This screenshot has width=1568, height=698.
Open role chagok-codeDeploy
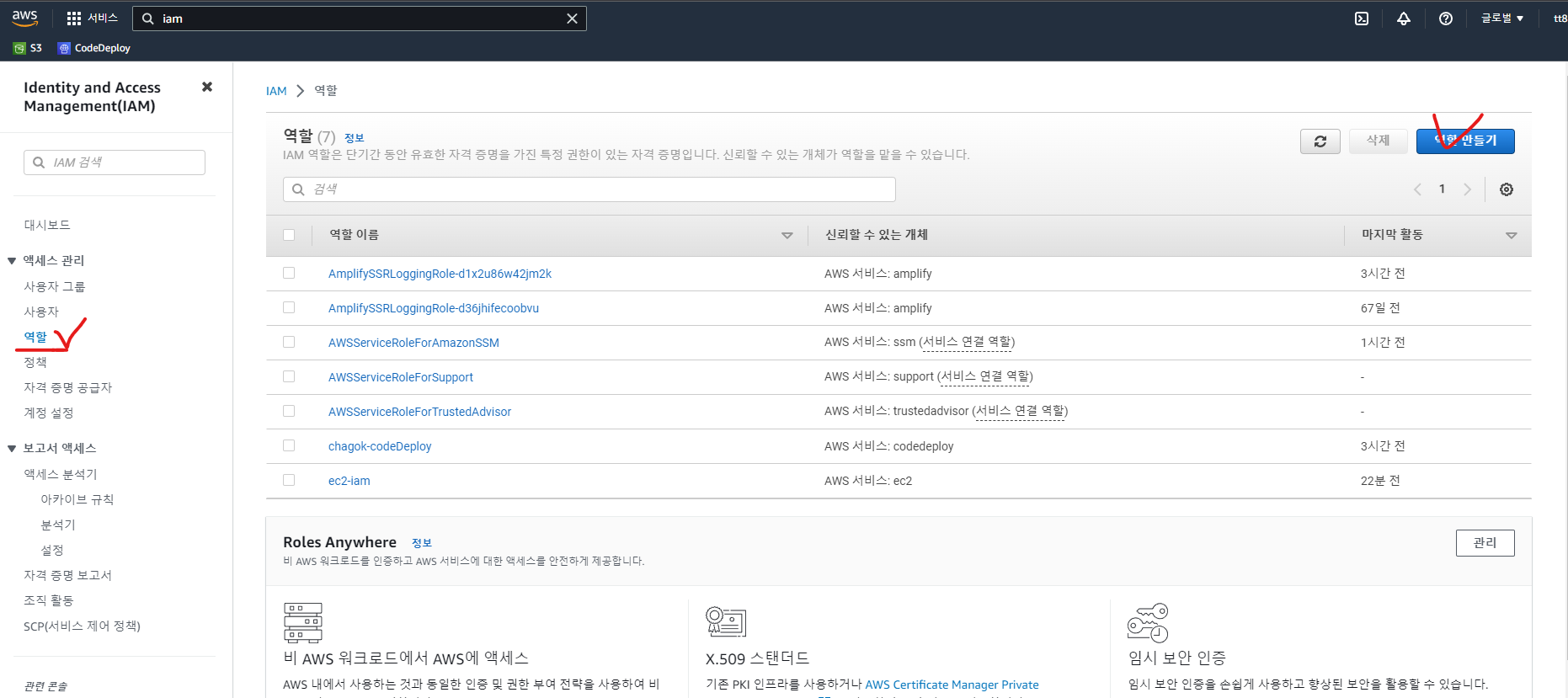pos(380,446)
